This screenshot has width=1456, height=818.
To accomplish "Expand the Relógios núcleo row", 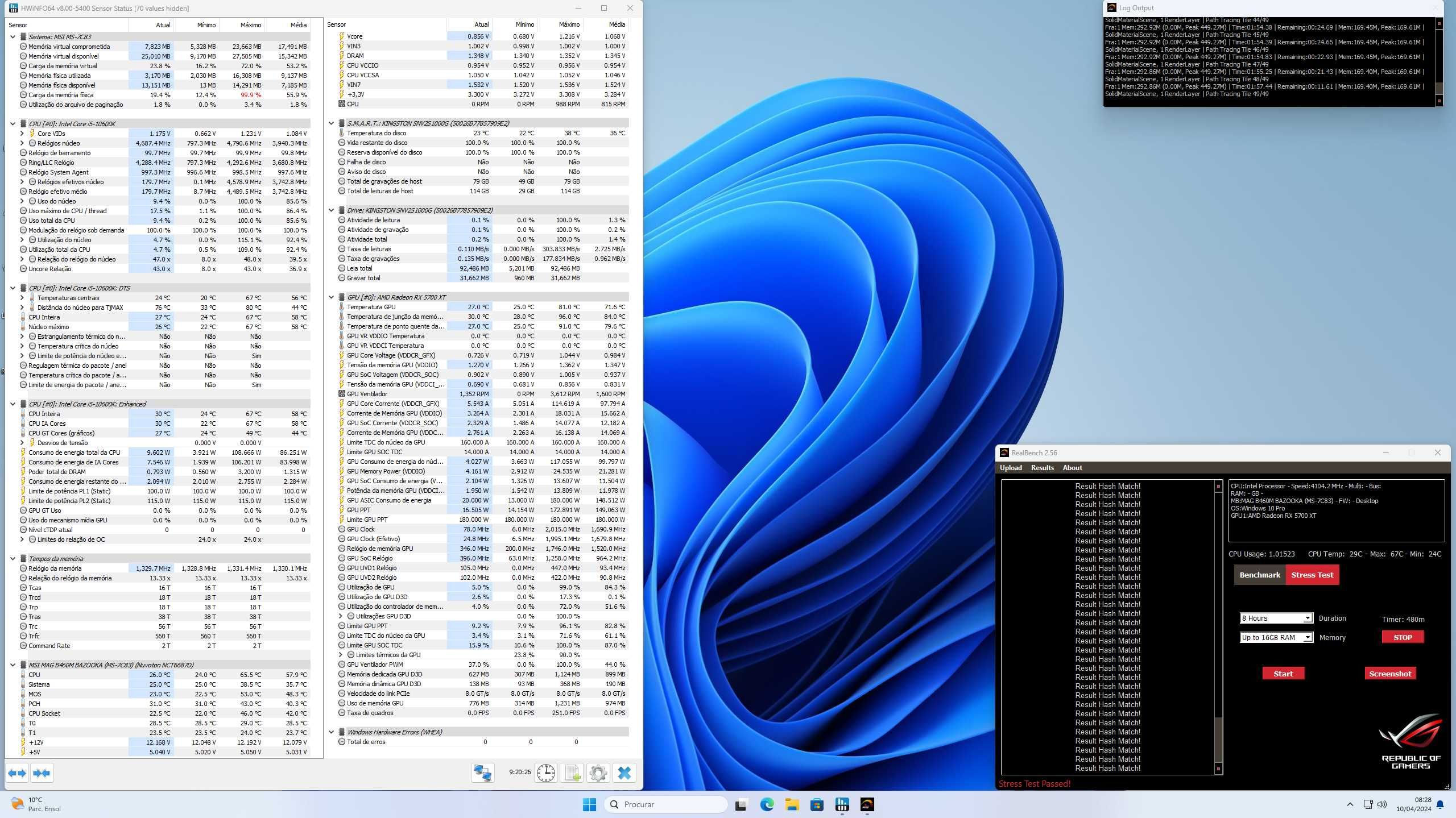I will point(22,143).
